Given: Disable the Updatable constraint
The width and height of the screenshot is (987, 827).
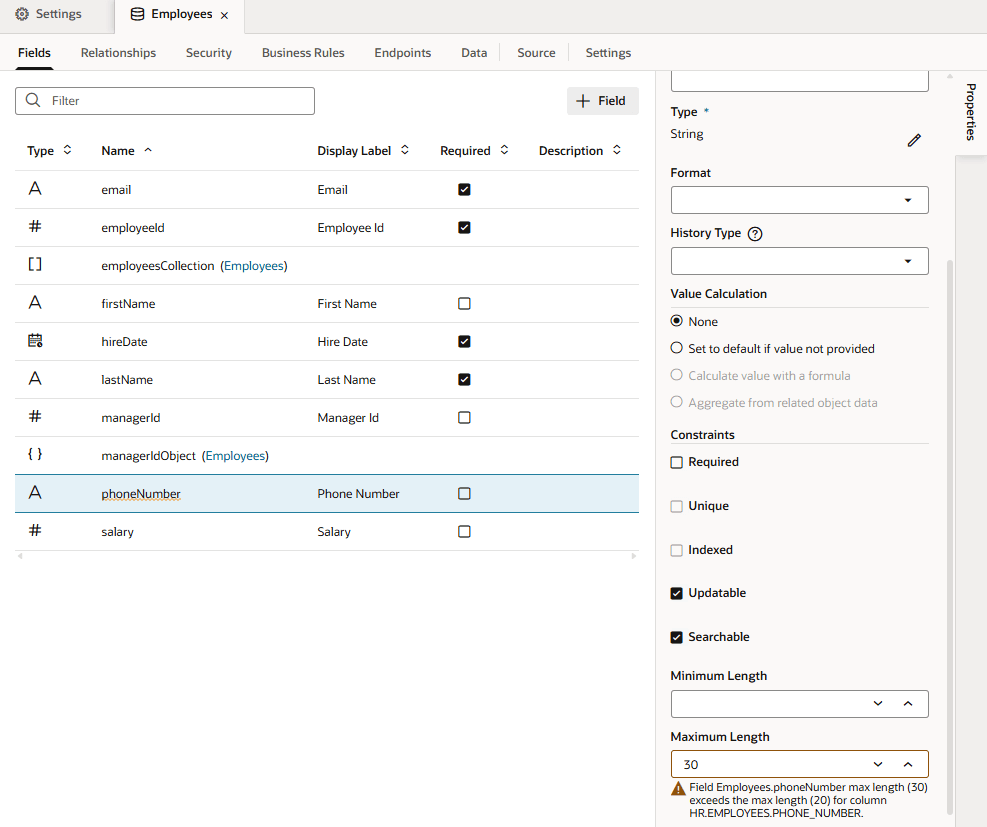Looking at the screenshot, I should [677, 594].
